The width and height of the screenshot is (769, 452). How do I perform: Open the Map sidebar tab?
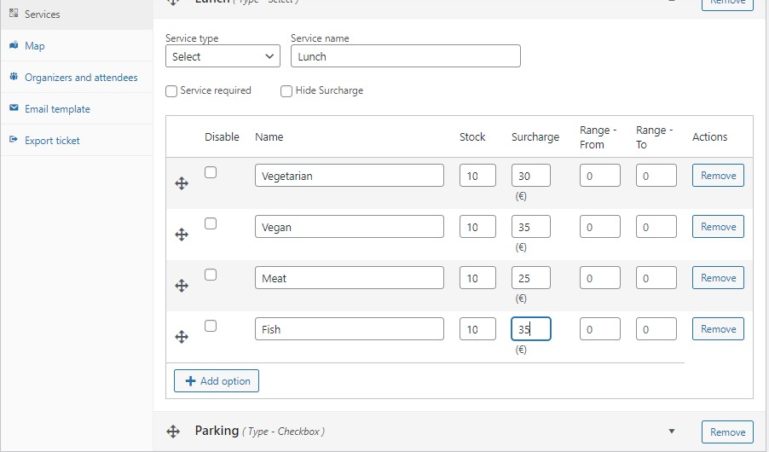click(x=77, y=46)
